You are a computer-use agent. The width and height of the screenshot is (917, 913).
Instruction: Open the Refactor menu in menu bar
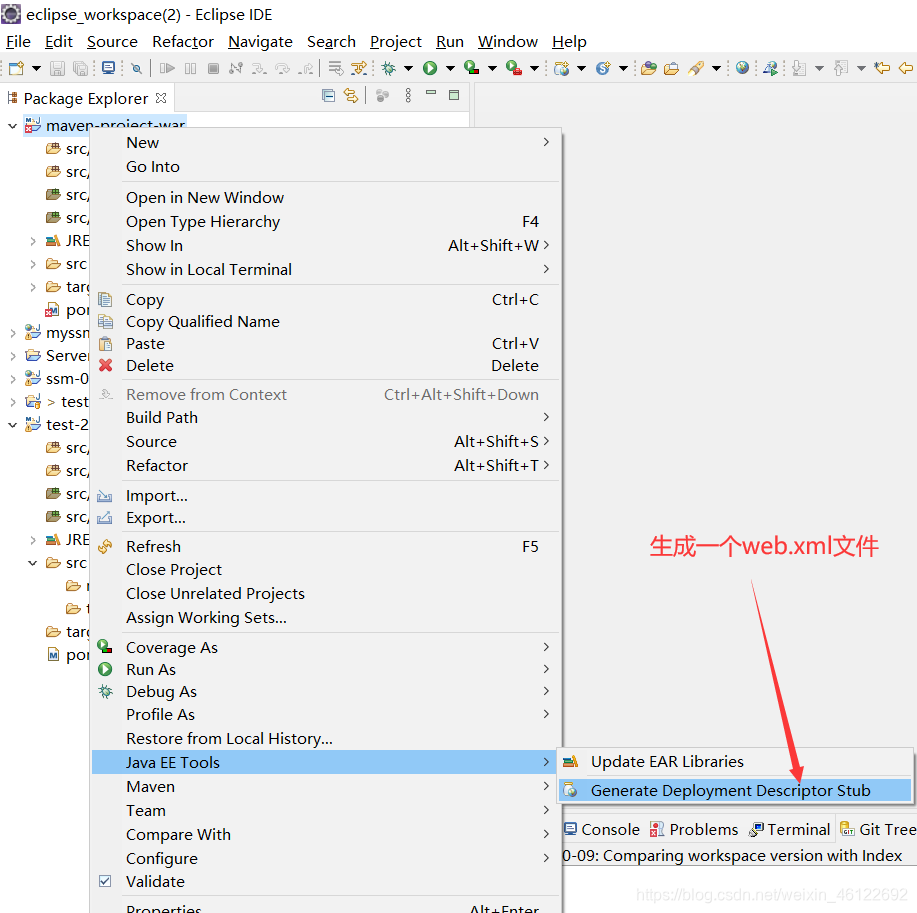point(183,42)
